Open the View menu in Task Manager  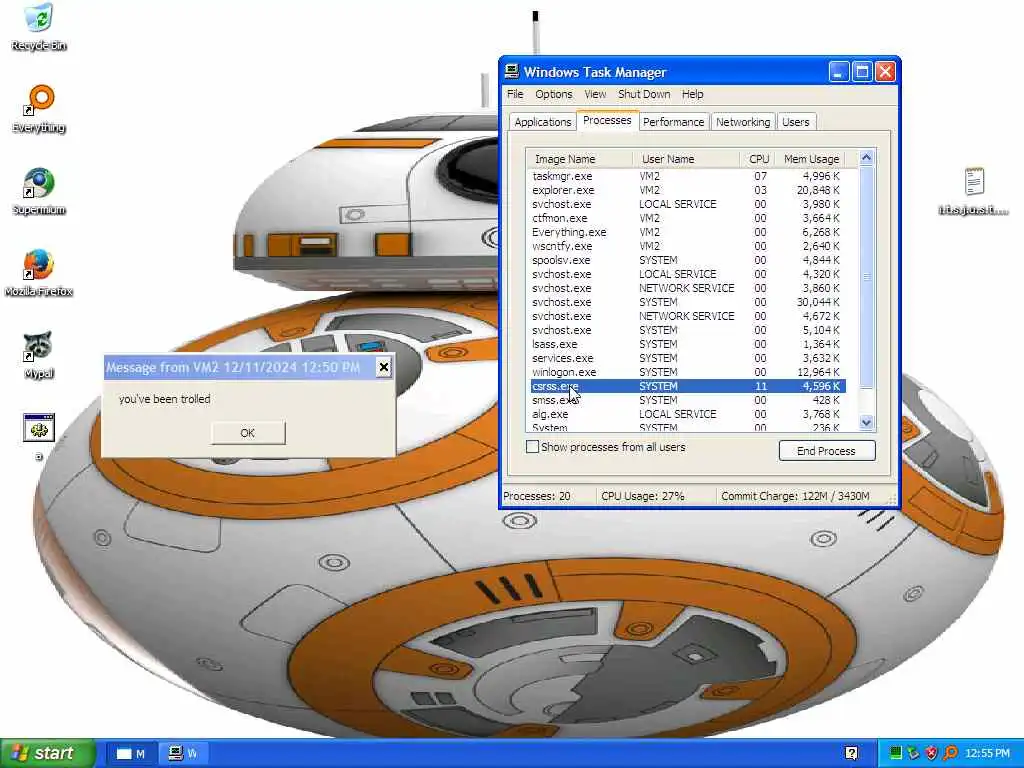(x=595, y=94)
